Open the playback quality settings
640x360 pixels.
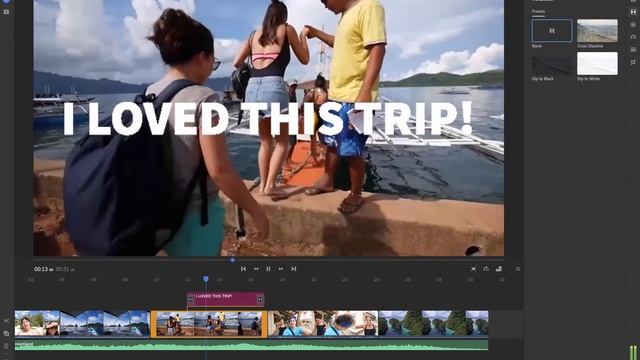click(499, 269)
